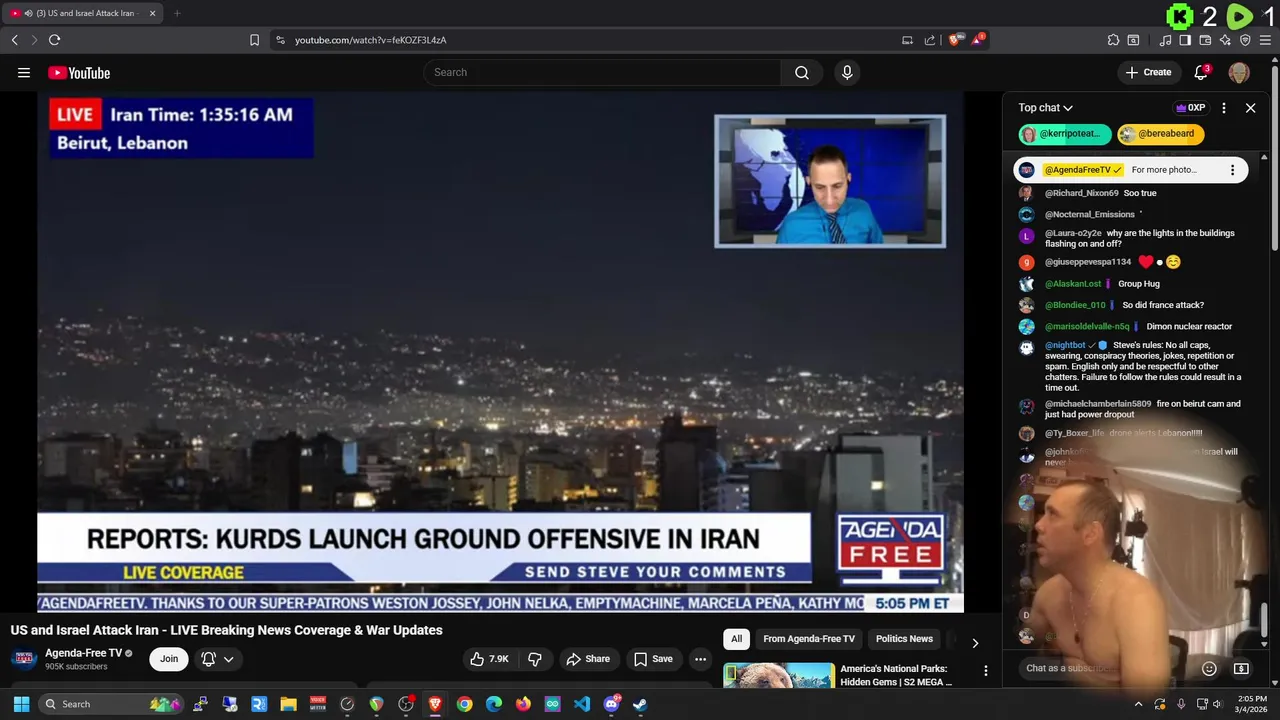This screenshot has width=1280, height=720.
Task: Open media control music note icon
Action: [x=1165, y=40]
